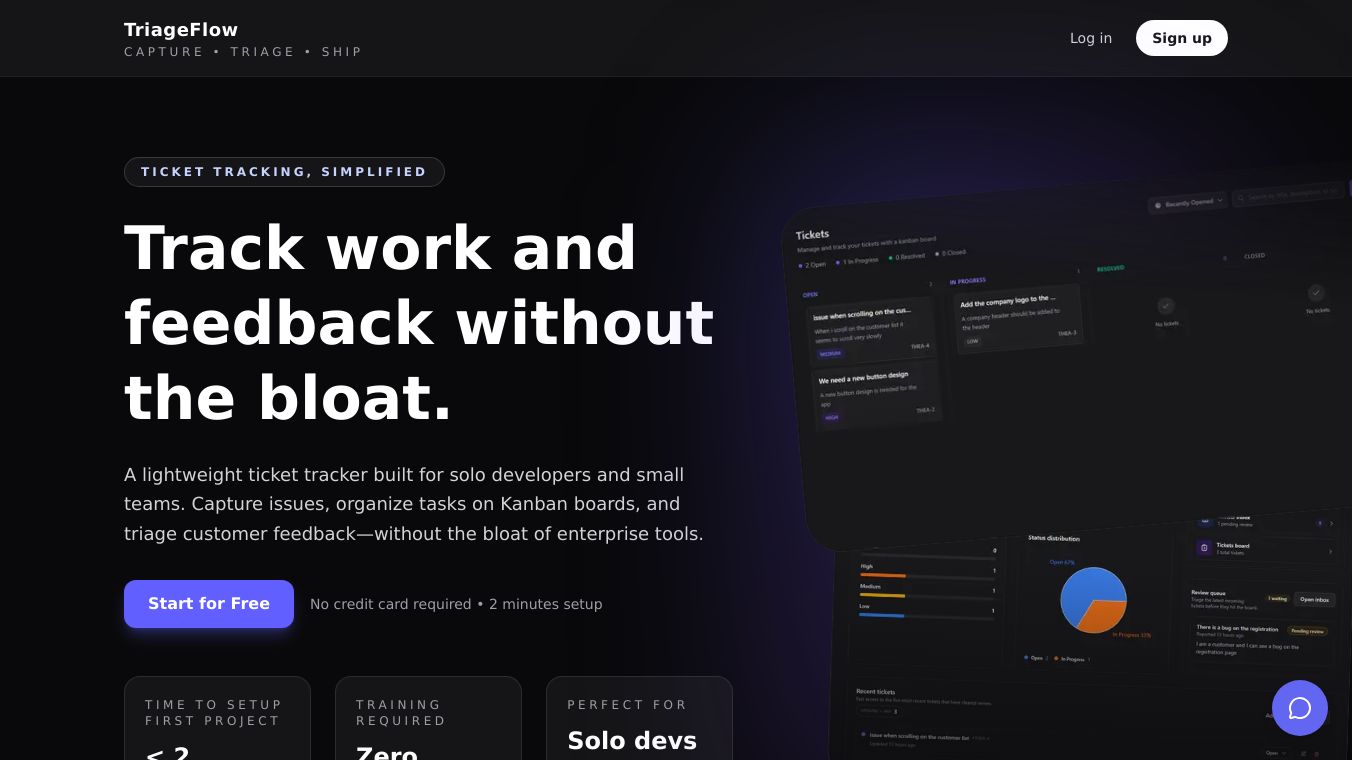This screenshot has height=760, width=1352.
Task: Click the "No credit card required" note
Action: 456,604
